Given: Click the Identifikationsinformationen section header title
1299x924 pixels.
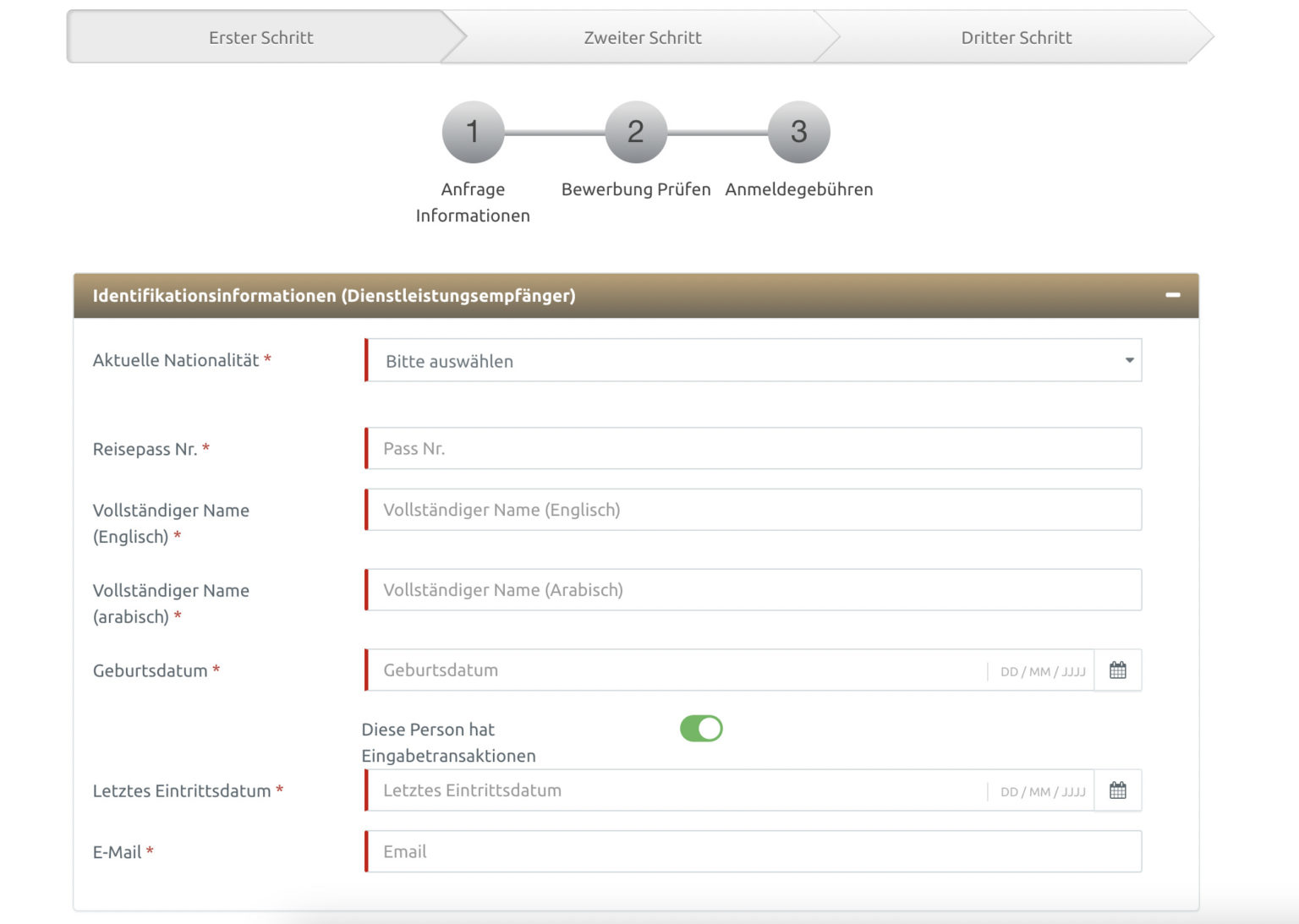Looking at the screenshot, I should pyautogui.click(x=334, y=296).
